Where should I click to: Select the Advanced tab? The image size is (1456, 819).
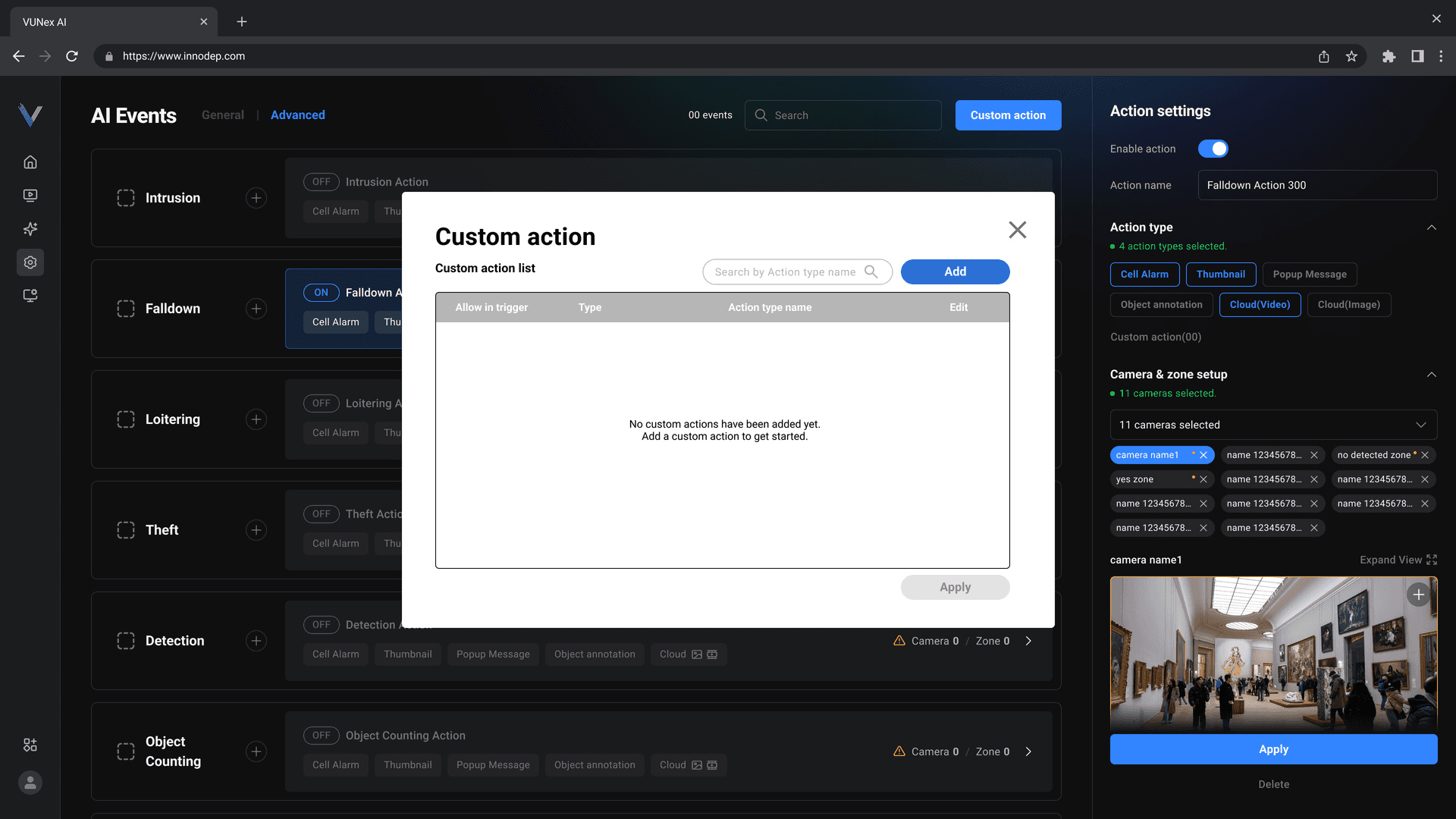(x=297, y=115)
